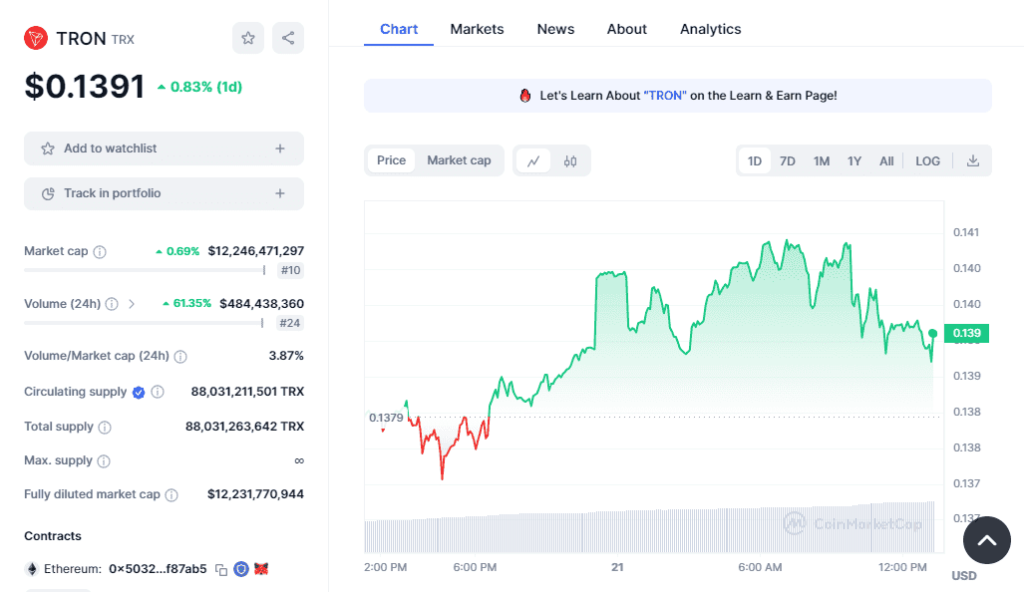Download chart data using the download icon

pyautogui.click(x=973, y=161)
